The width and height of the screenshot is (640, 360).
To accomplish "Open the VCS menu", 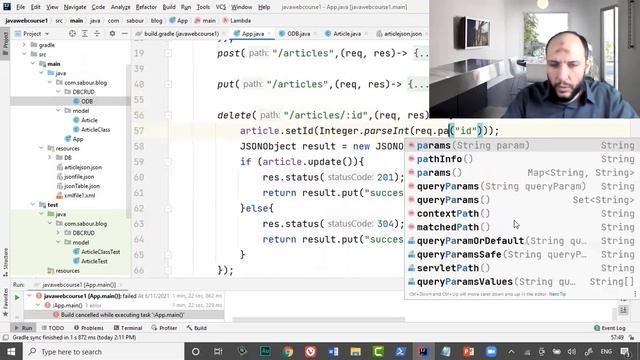I will tap(221, 7).
